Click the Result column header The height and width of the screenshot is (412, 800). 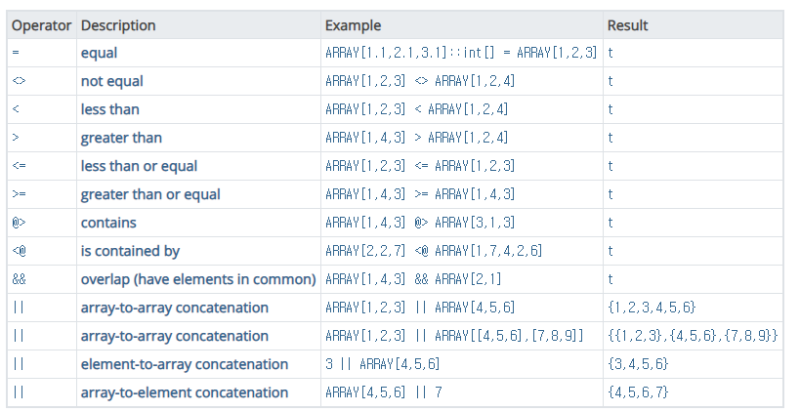[628, 24]
